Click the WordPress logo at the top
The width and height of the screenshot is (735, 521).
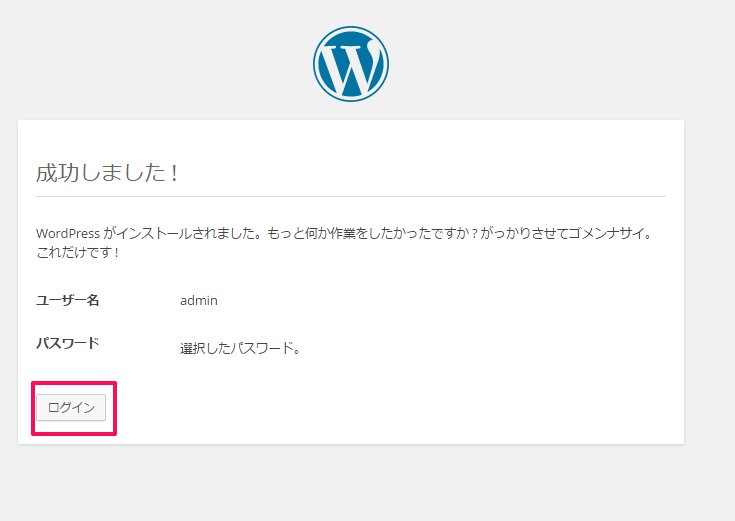351,64
